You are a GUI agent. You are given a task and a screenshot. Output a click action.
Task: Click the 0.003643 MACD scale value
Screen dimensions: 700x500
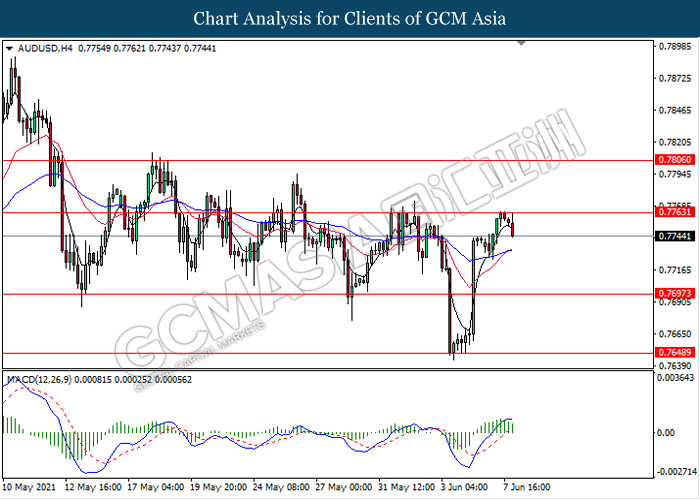(675, 378)
